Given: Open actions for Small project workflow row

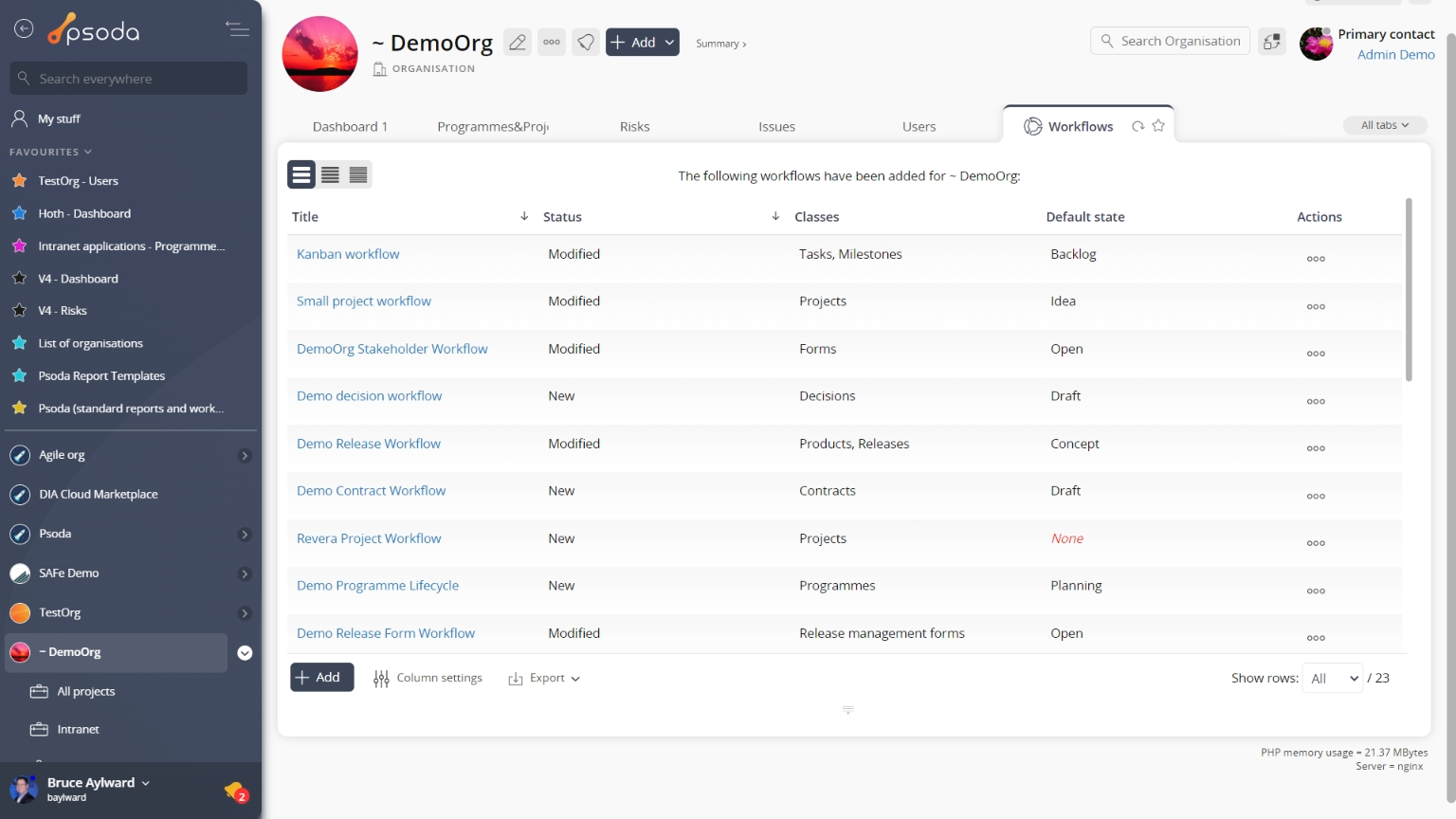Looking at the screenshot, I should coord(1316,306).
